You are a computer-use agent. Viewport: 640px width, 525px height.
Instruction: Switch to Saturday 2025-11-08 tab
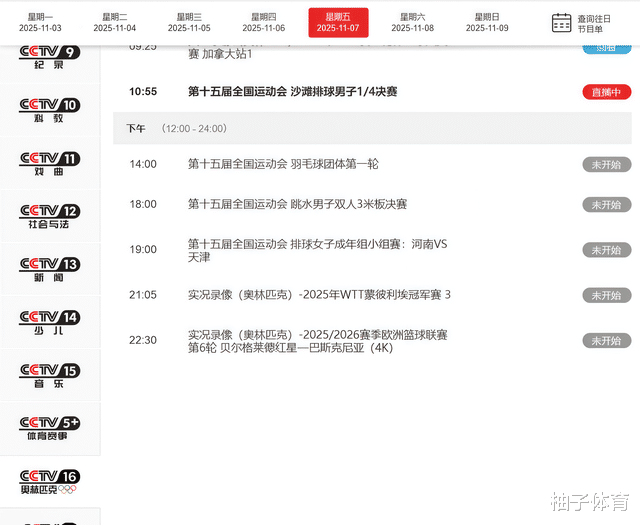[413, 22]
